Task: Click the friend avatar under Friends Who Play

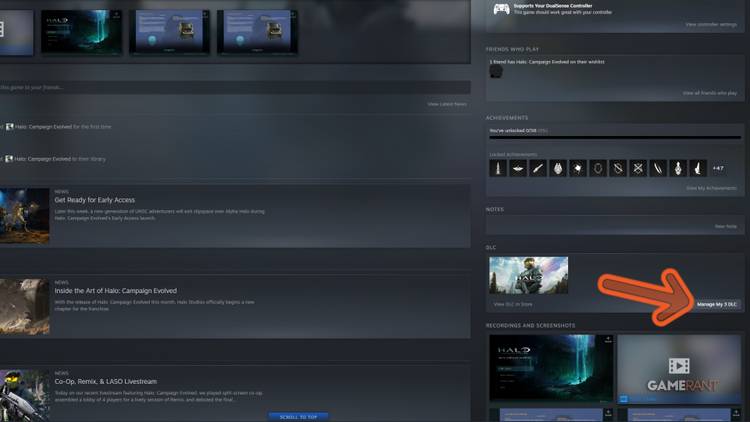Action: tap(496, 72)
